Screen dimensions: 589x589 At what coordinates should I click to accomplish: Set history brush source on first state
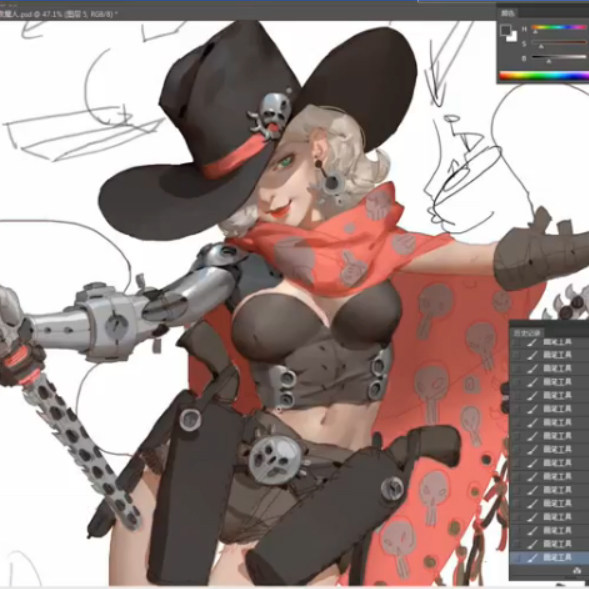[x=516, y=342]
